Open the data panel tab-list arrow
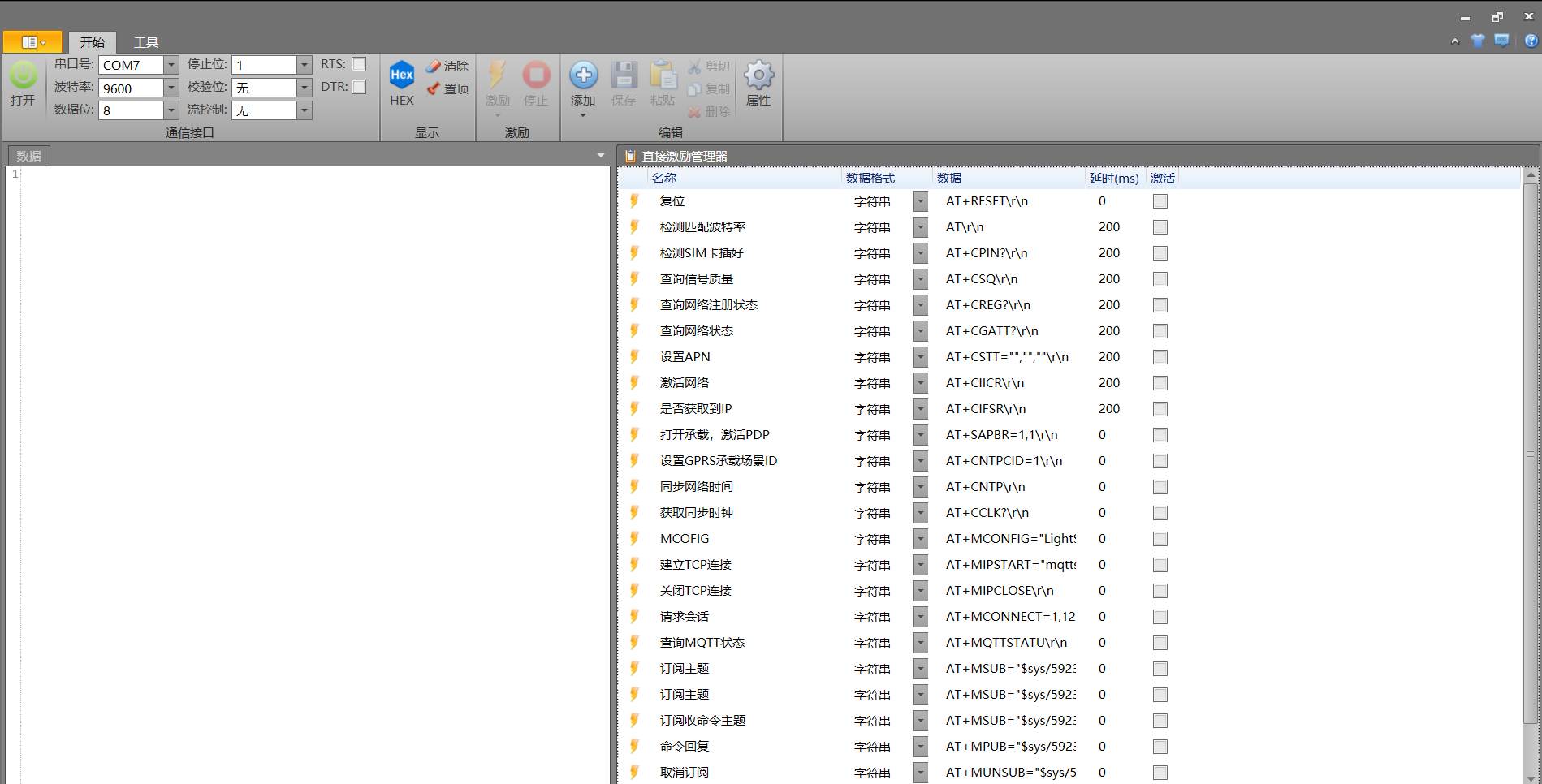 (601, 155)
